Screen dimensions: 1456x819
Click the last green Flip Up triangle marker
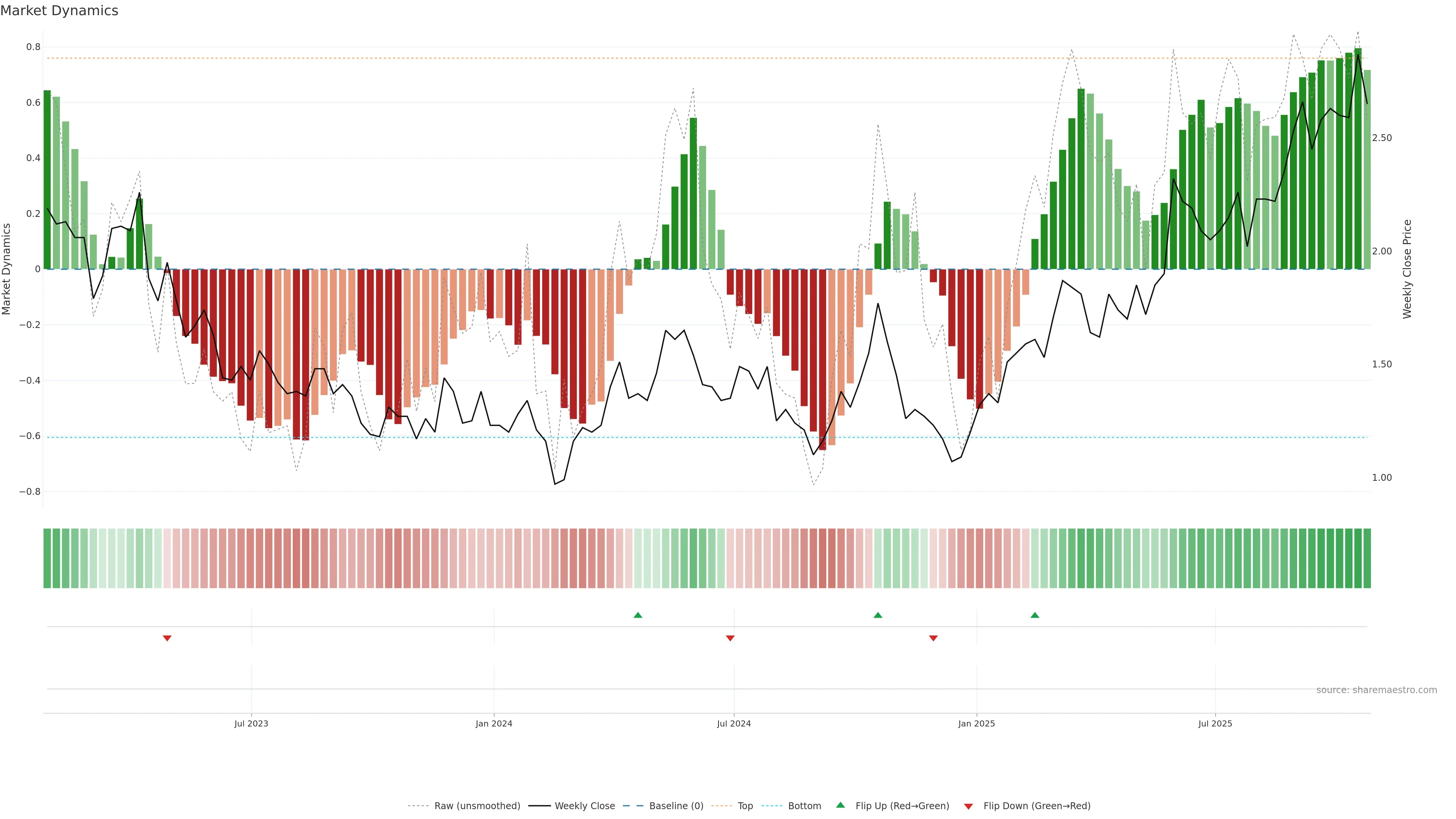pyautogui.click(x=1034, y=615)
